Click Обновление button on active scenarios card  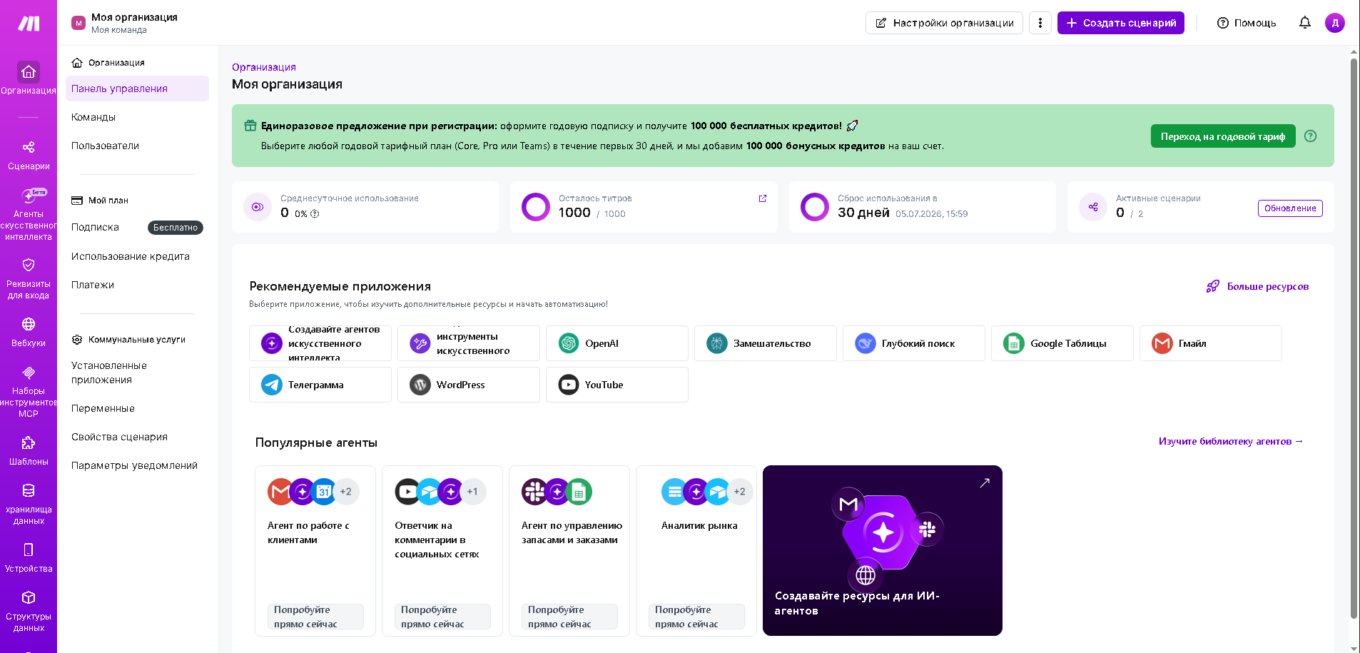(1290, 208)
